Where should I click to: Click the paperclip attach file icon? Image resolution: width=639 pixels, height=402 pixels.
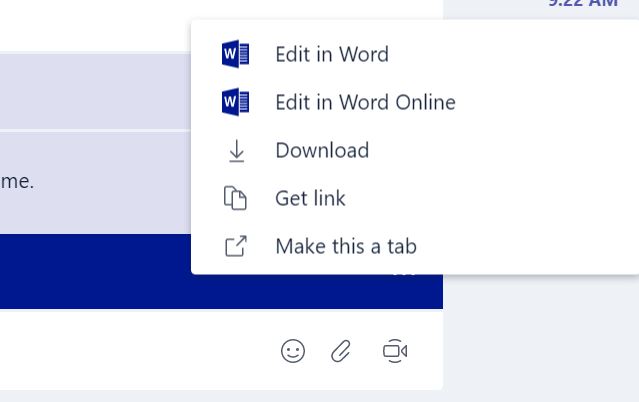click(341, 351)
